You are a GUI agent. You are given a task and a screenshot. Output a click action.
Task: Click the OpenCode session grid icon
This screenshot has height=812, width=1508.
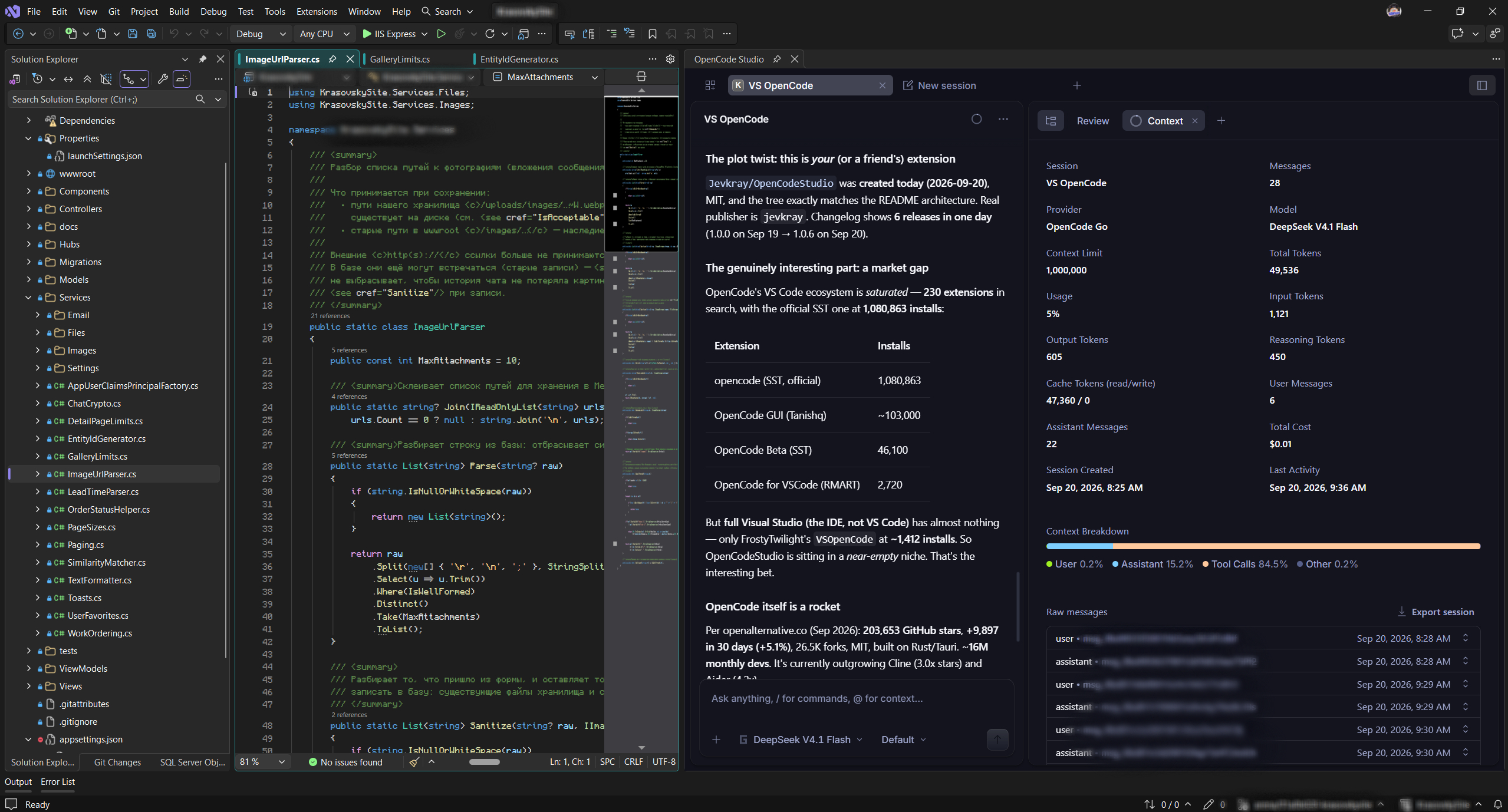pyautogui.click(x=710, y=85)
